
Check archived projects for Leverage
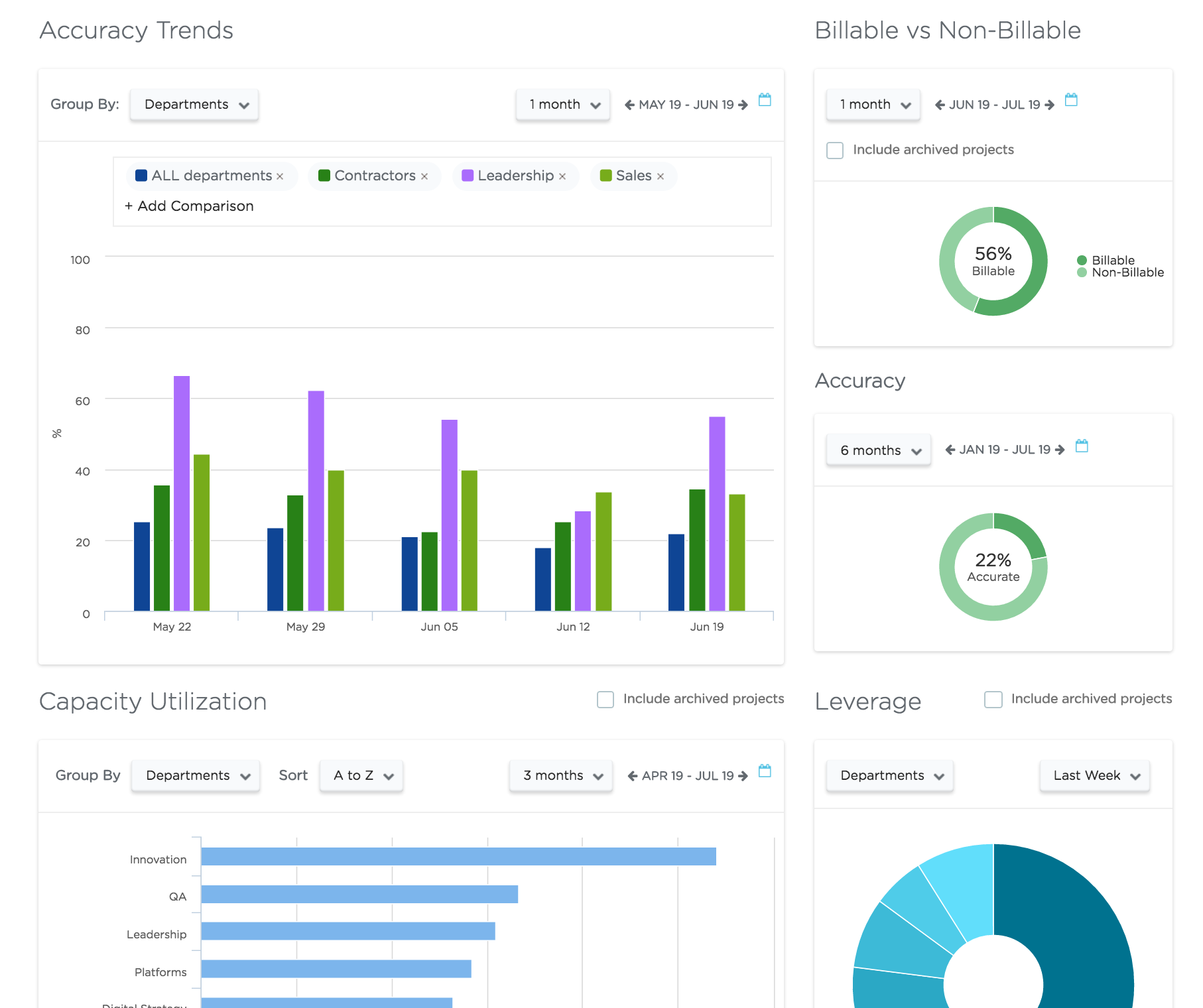coord(993,700)
